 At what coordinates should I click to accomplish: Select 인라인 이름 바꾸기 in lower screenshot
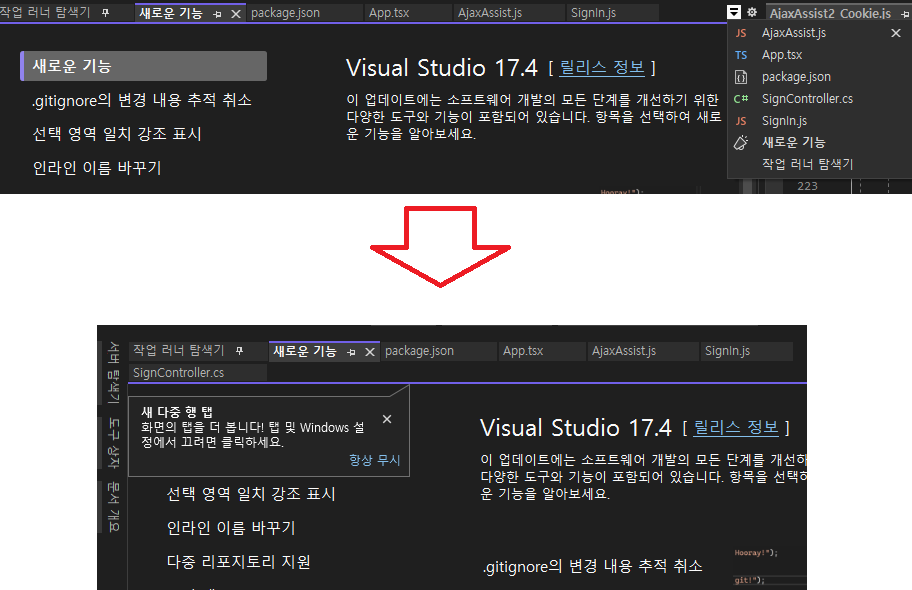[x=231, y=528]
